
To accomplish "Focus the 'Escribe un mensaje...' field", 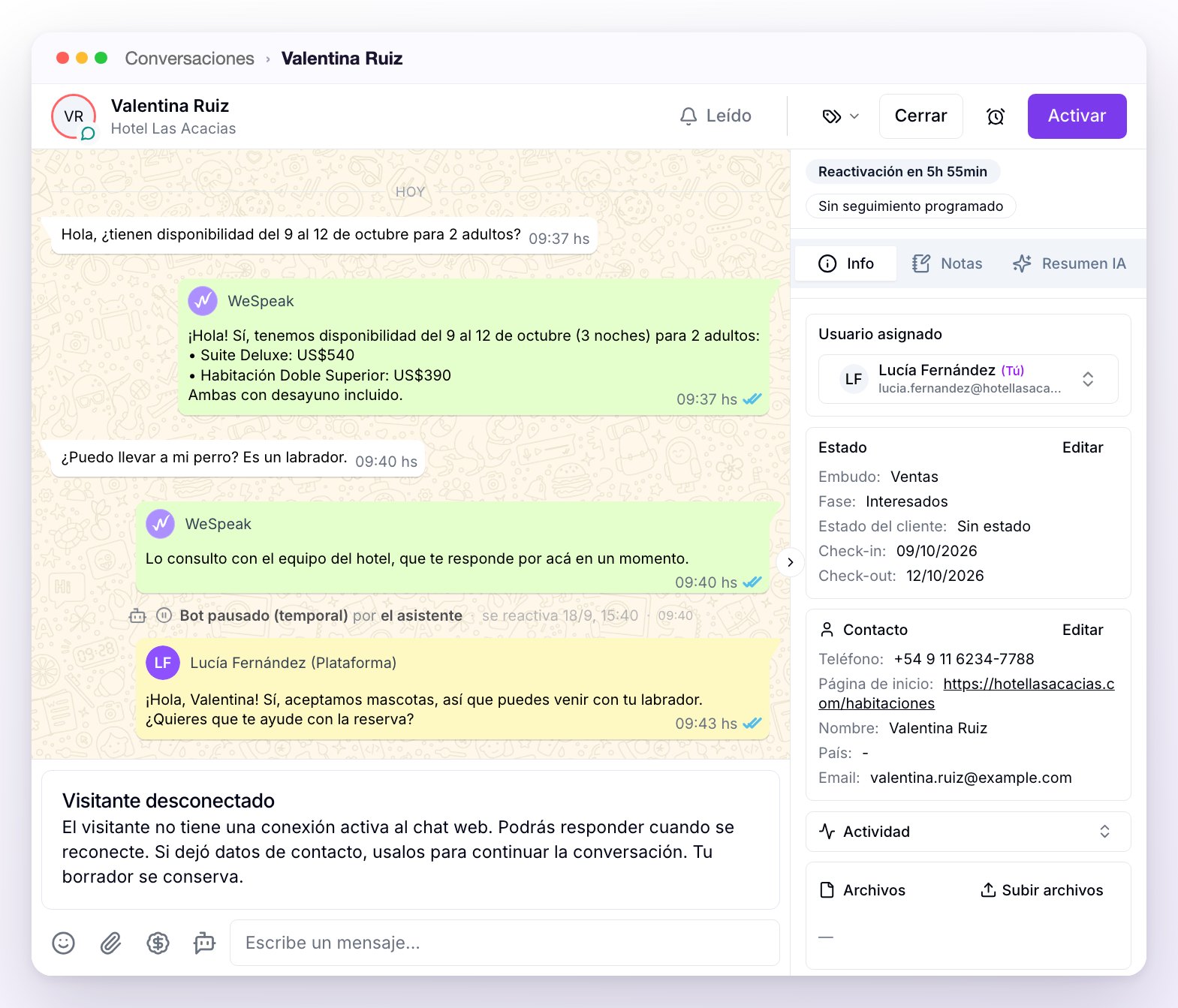I will click(x=505, y=943).
